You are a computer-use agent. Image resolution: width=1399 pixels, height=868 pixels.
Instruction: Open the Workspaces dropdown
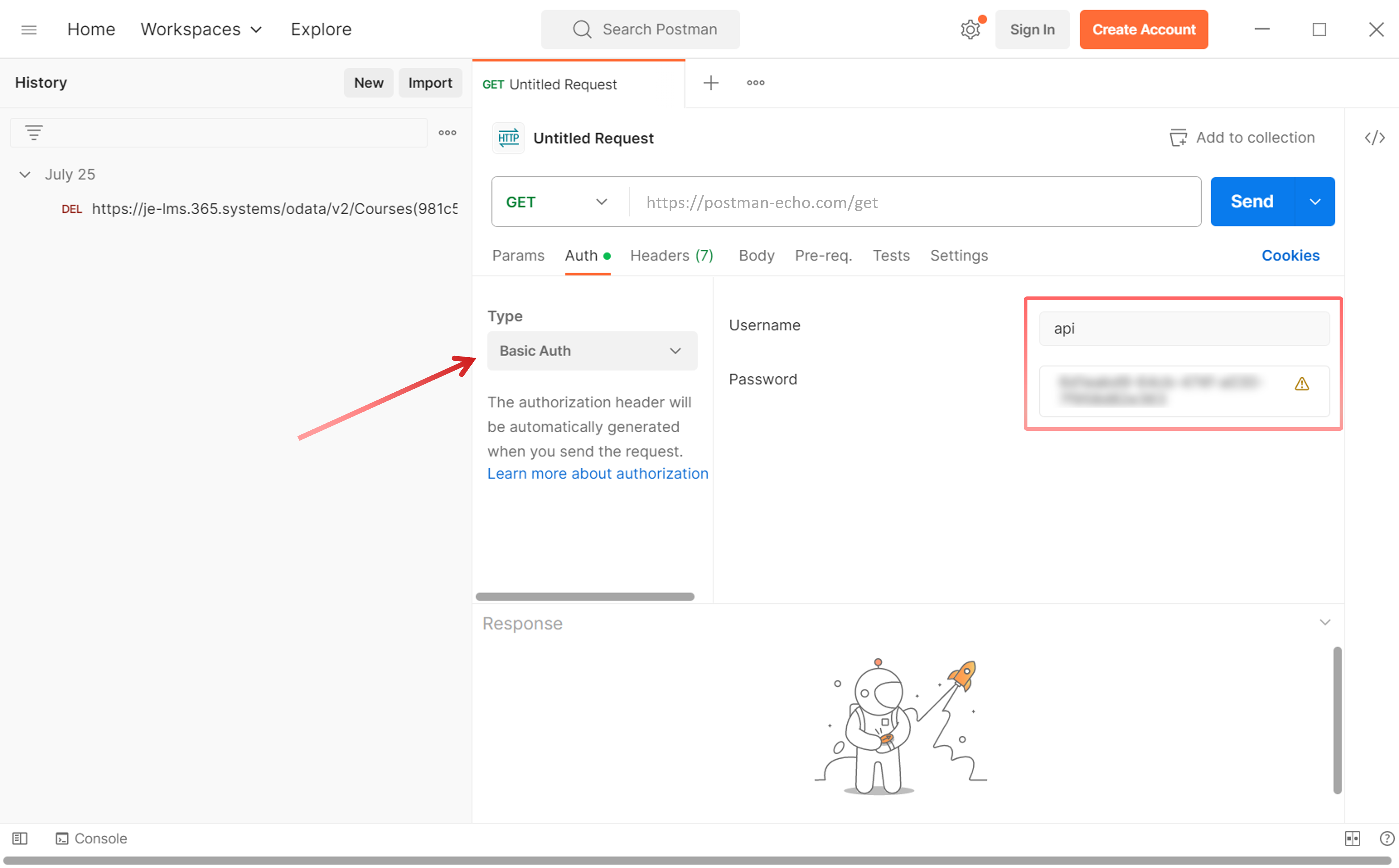(x=201, y=29)
